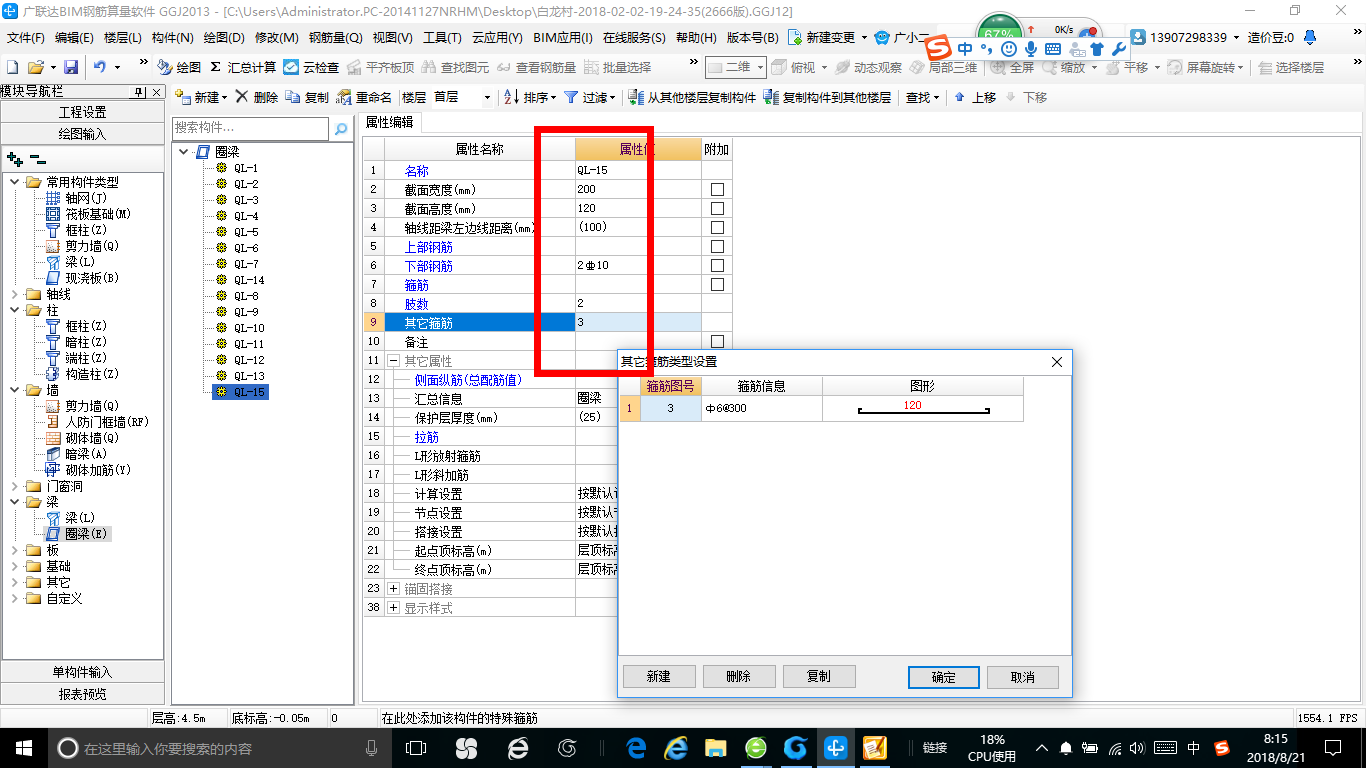This screenshot has width=1366, height=768.
Task: Open 工具(T) menu
Action: click(x=442, y=37)
